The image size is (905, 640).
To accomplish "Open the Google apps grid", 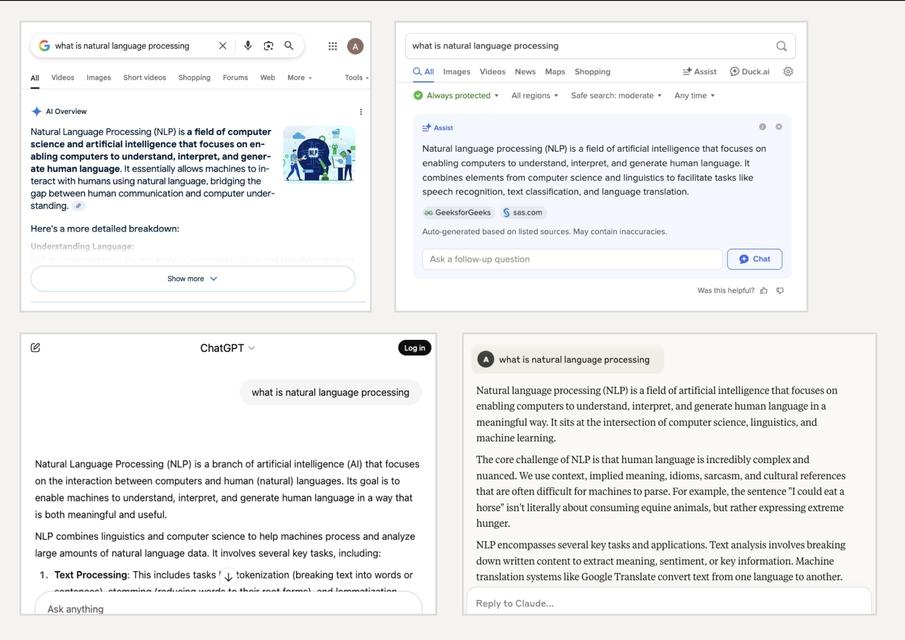I will pos(332,46).
